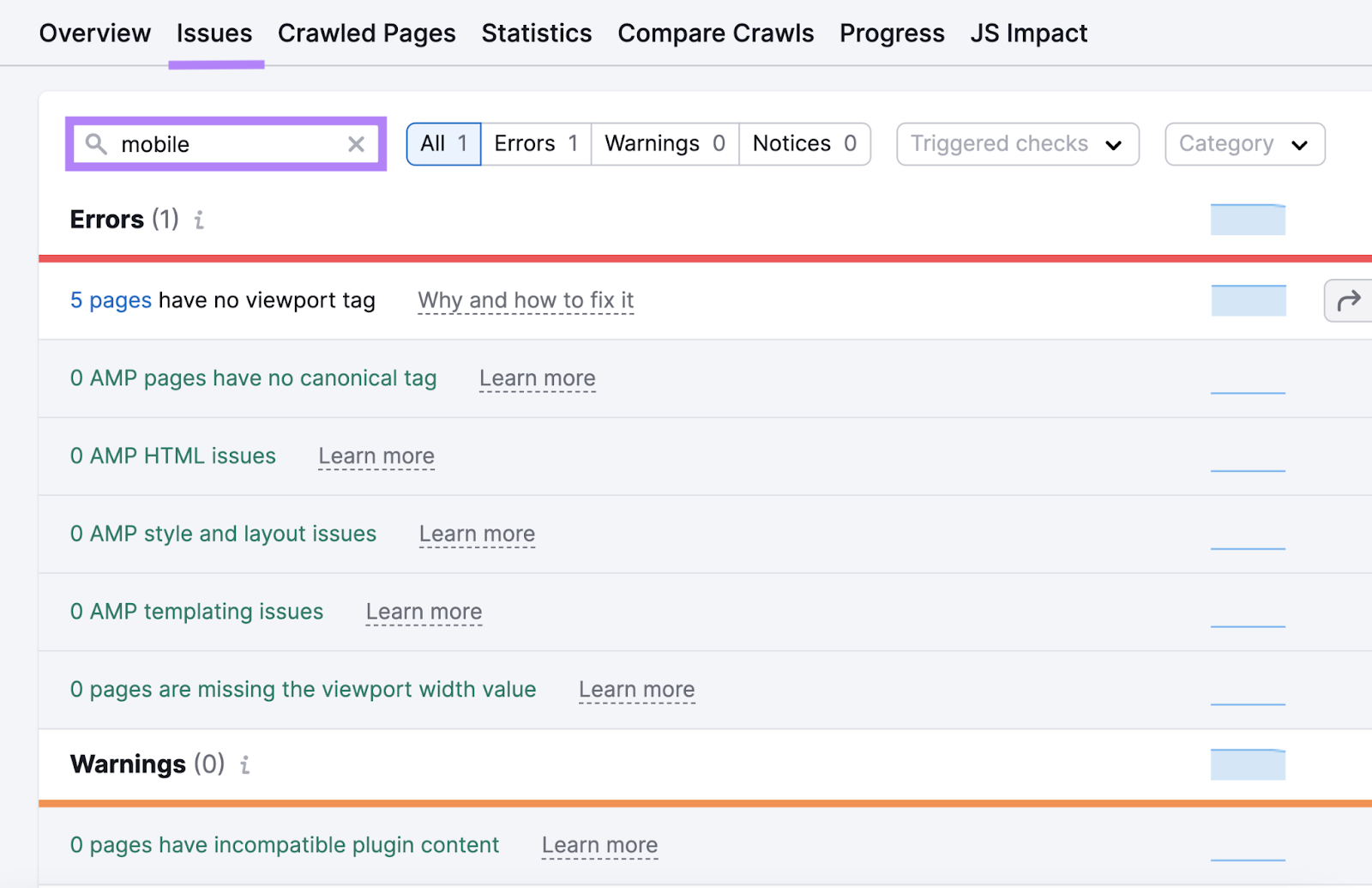The width and height of the screenshot is (1372, 888).
Task: Click Learn more for AMP canonical tag issue
Action: click(537, 378)
